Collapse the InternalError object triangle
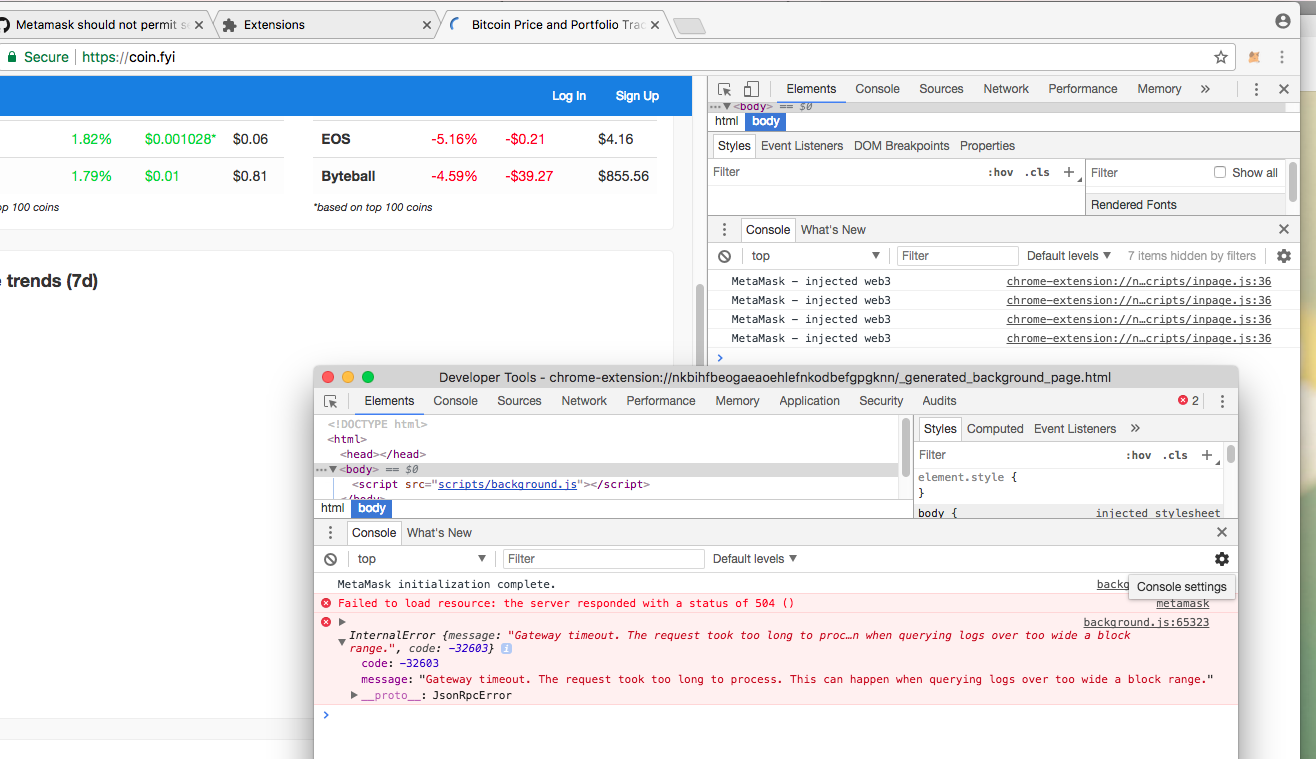Screen dimensions: 1316x759 (342, 642)
